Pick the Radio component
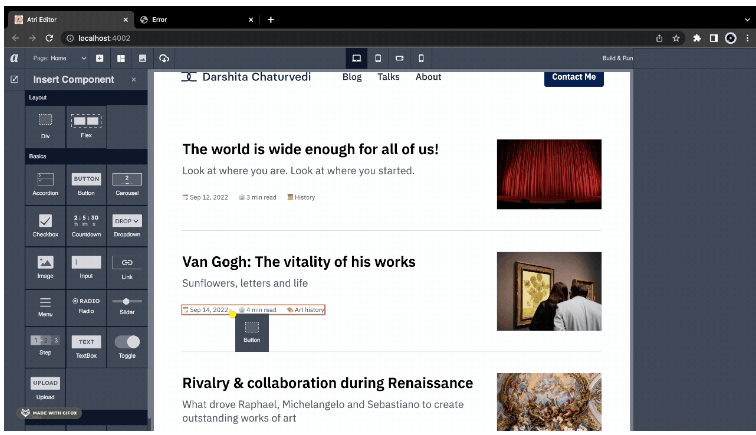This screenshot has width=756, height=435. (x=86, y=306)
